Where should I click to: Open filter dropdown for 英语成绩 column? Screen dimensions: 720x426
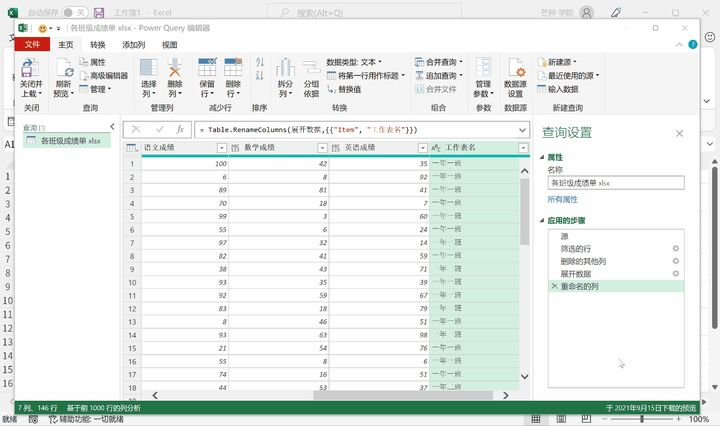[x=423, y=148]
